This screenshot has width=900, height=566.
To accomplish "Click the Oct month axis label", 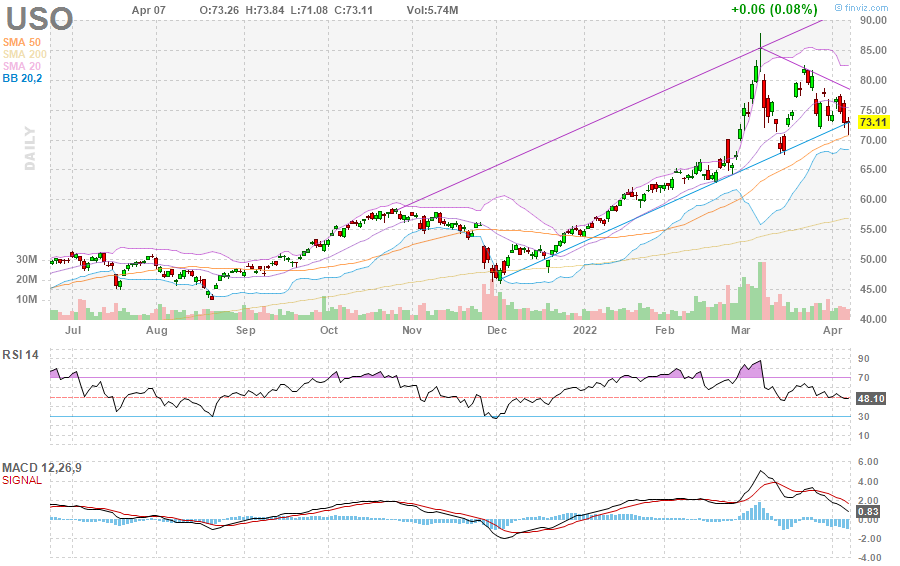I will pos(329,330).
